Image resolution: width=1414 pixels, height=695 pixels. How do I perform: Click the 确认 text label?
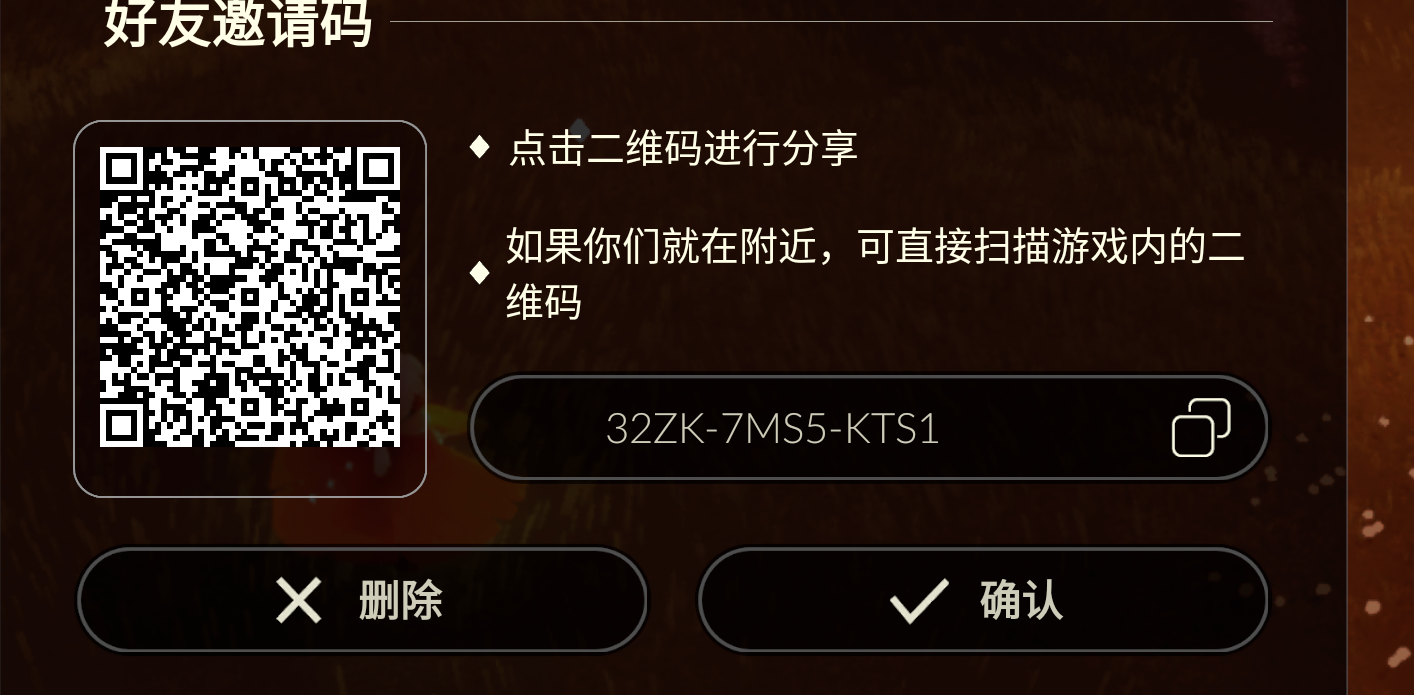click(x=1021, y=601)
